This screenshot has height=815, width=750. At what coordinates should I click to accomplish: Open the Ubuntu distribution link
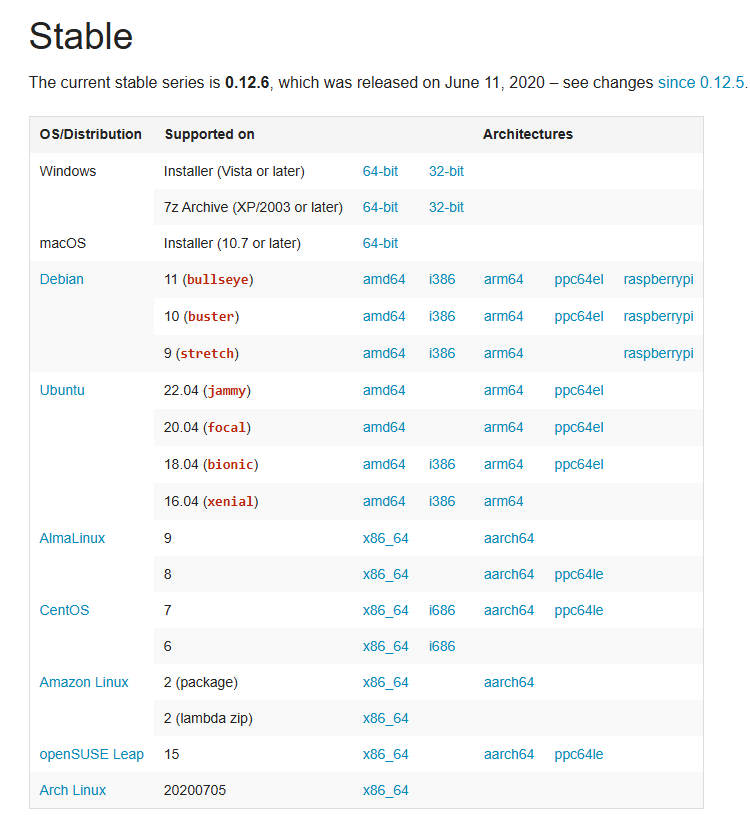click(x=62, y=390)
